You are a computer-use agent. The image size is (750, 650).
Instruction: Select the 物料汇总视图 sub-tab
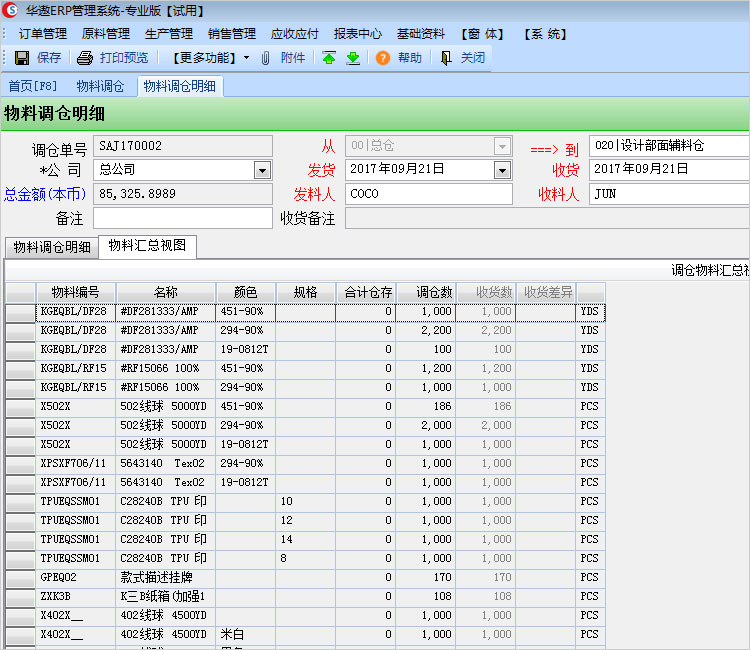tap(147, 246)
